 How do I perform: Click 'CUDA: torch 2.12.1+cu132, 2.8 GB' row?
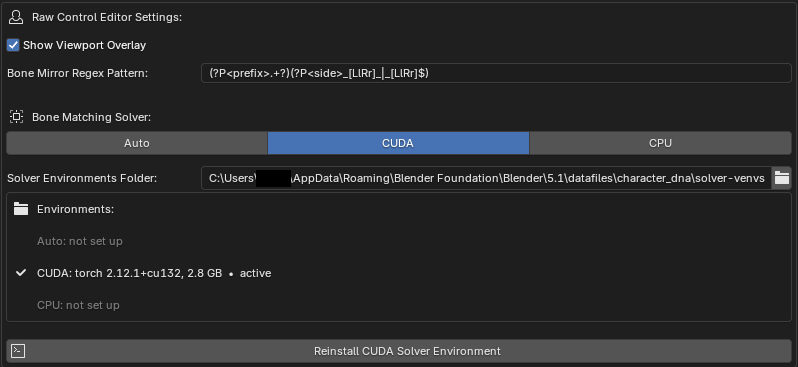point(154,273)
